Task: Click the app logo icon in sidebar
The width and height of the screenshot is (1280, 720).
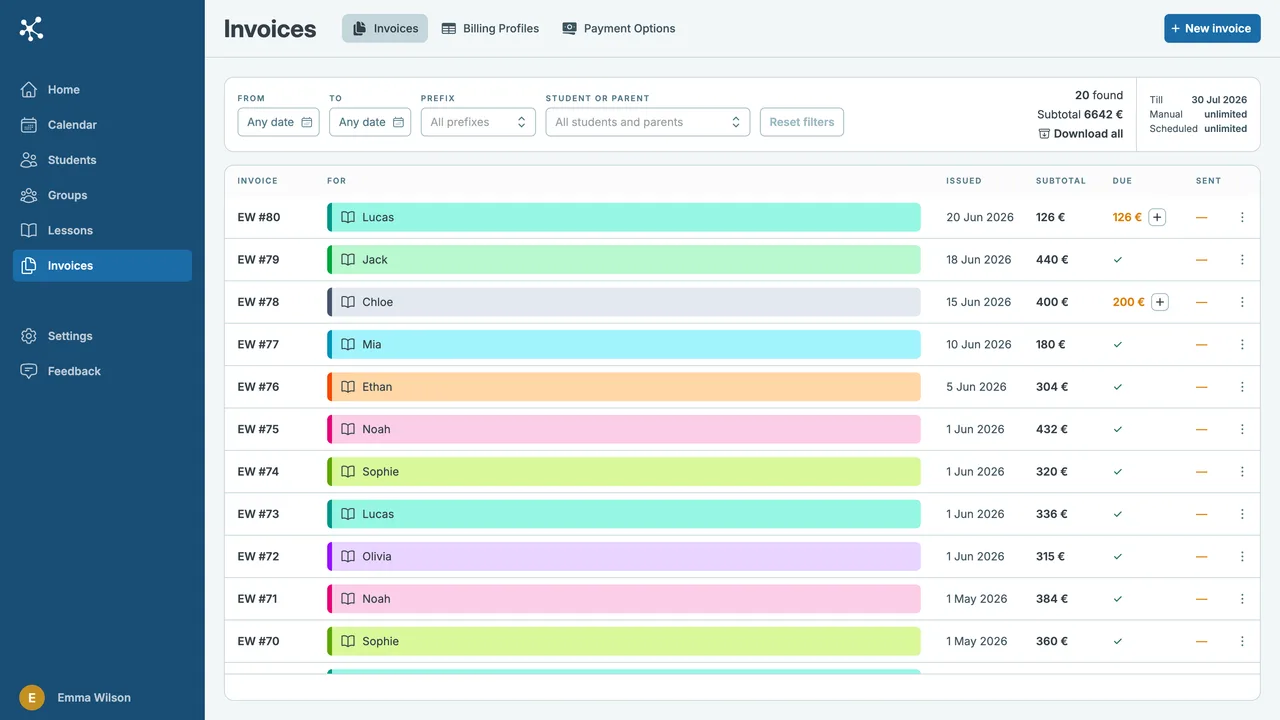Action: [31, 29]
